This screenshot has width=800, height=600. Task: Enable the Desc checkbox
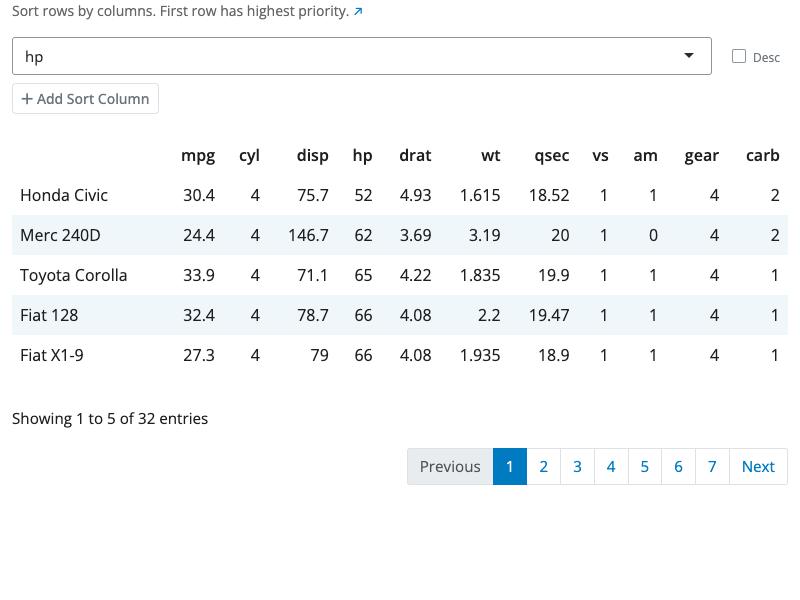click(739, 57)
